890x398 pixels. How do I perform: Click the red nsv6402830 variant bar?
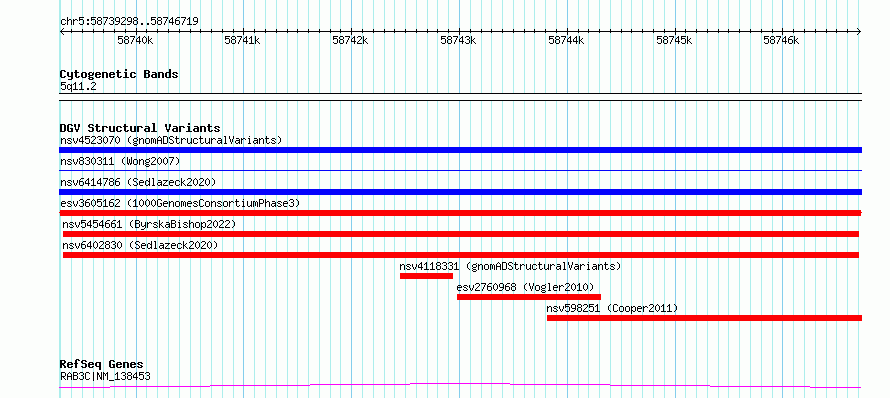(x=461, y=255)
